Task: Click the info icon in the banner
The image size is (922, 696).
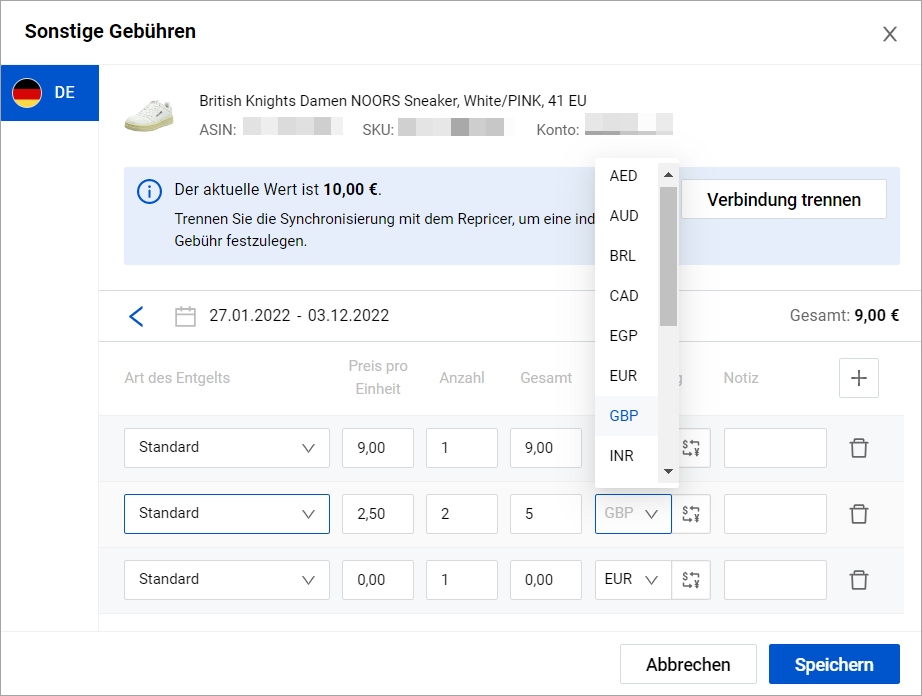Action: point(149,192)
